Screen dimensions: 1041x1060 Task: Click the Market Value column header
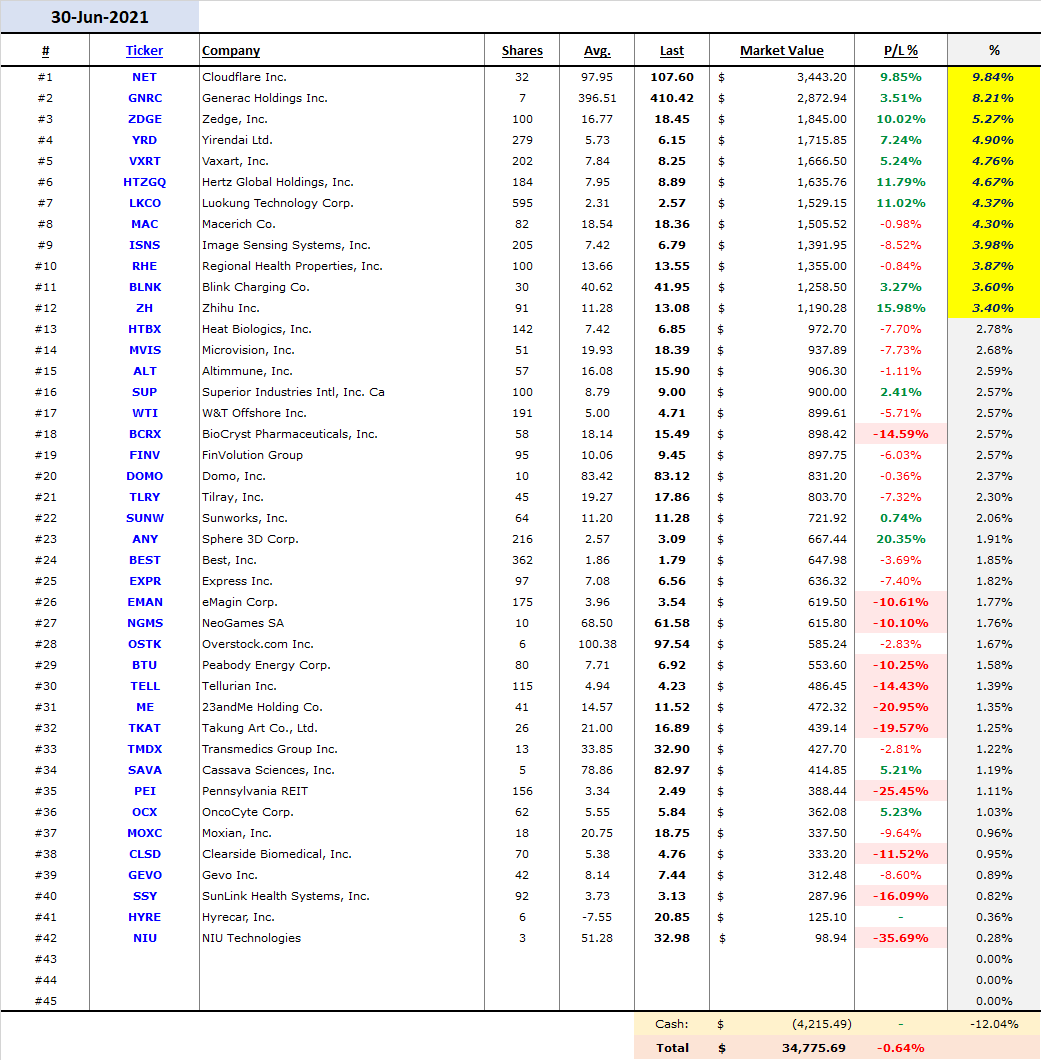(781, 51)
